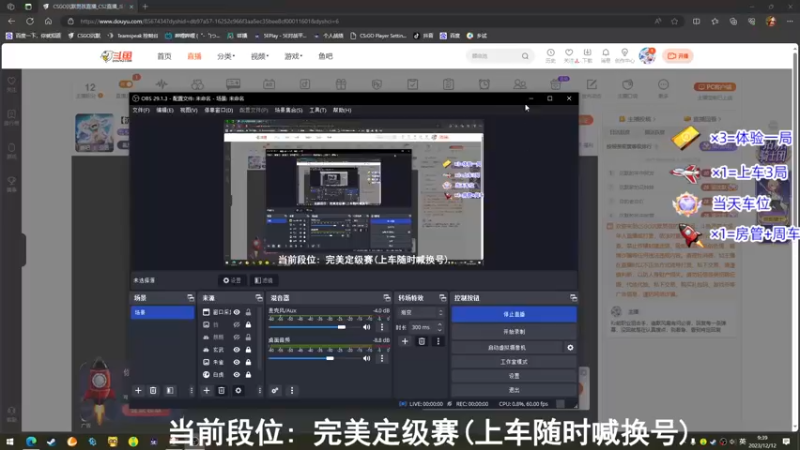Toggle lock on 玄武 source

tap(248, 349)
